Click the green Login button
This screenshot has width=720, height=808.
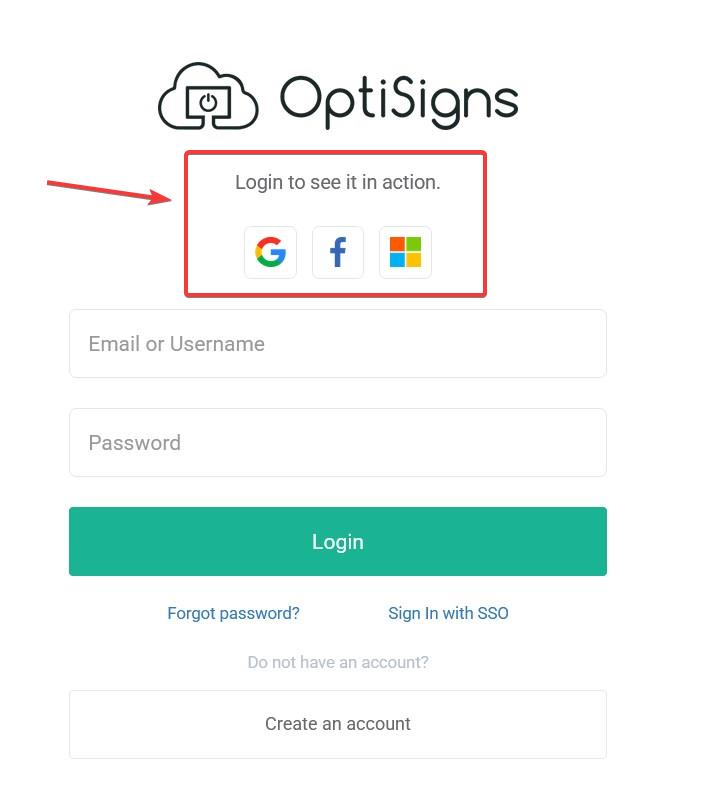338,541
